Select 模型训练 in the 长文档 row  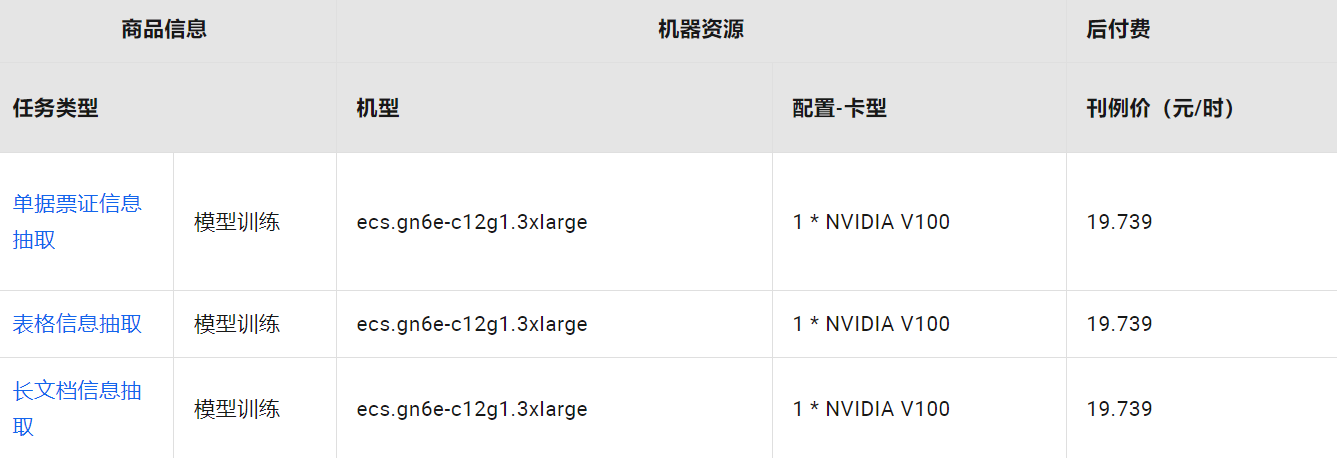(237, 409)
